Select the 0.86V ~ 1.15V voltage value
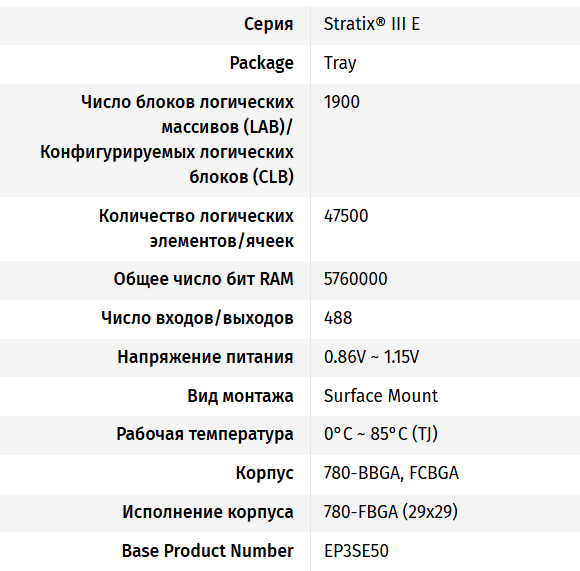This screenshot has height=571, width=580. (x=371, y=357)
